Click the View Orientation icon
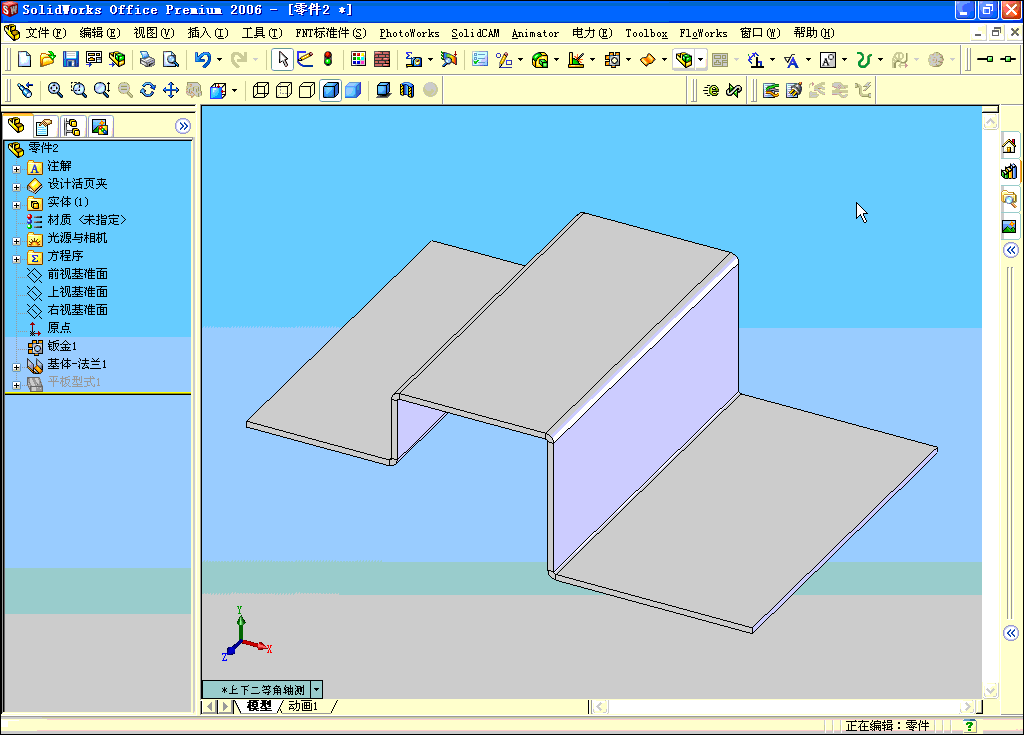 (218, 90)
